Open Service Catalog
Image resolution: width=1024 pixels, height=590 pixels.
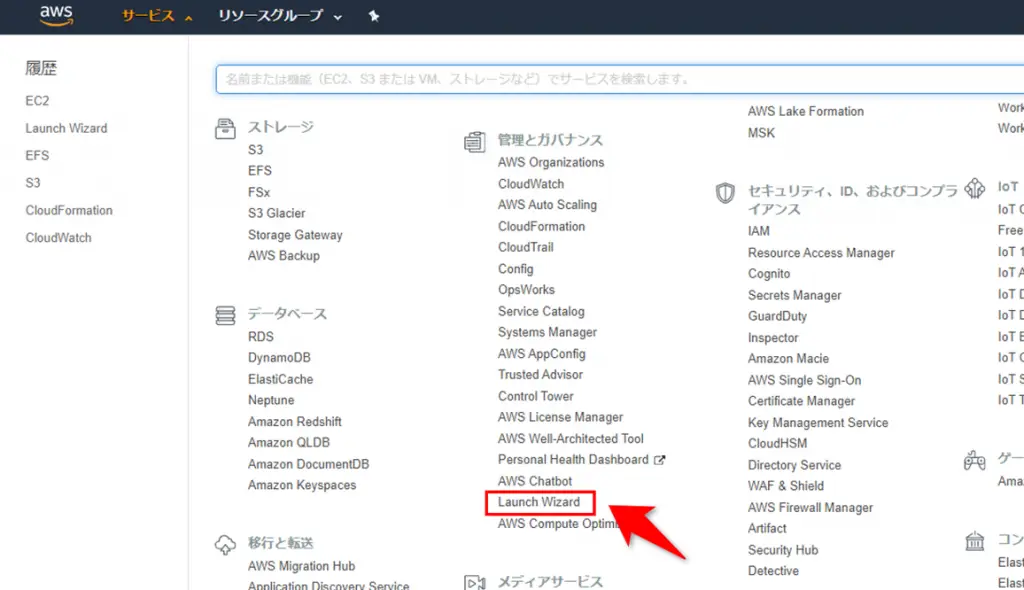(541, 311)
